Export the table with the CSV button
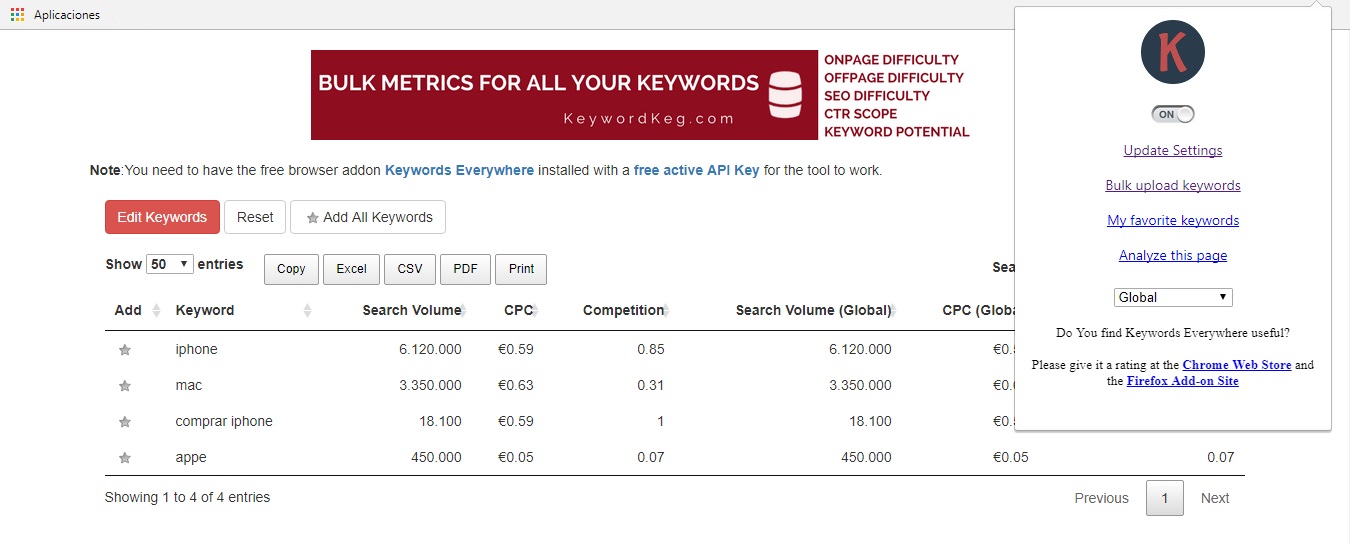Image resolution: width=1350 pixels, height=545 pixels. click(410, 269)
